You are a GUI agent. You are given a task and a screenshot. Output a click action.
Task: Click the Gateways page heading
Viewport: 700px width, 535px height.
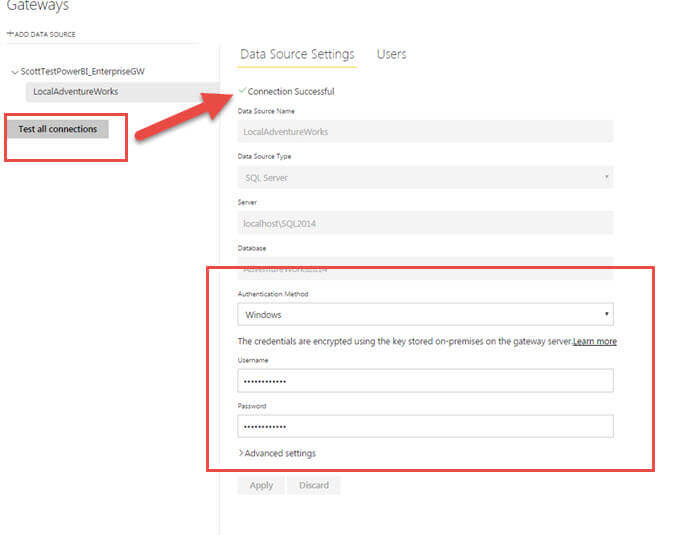tap(36, 7)
